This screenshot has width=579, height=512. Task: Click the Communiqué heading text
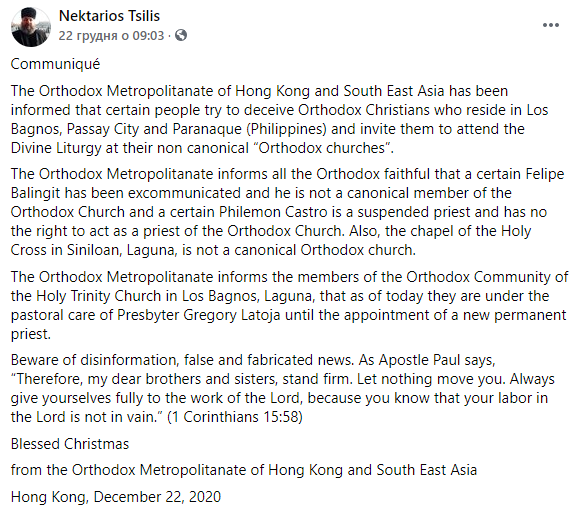55,64
